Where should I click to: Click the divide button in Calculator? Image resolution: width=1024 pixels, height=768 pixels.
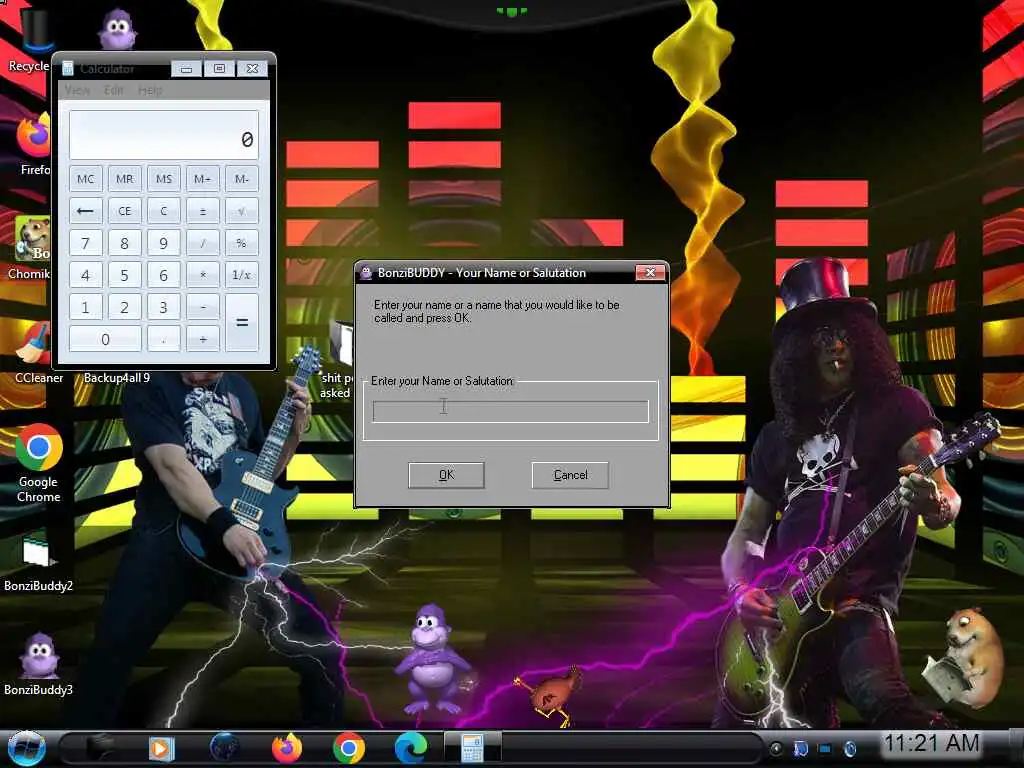[x=202, y=243]
